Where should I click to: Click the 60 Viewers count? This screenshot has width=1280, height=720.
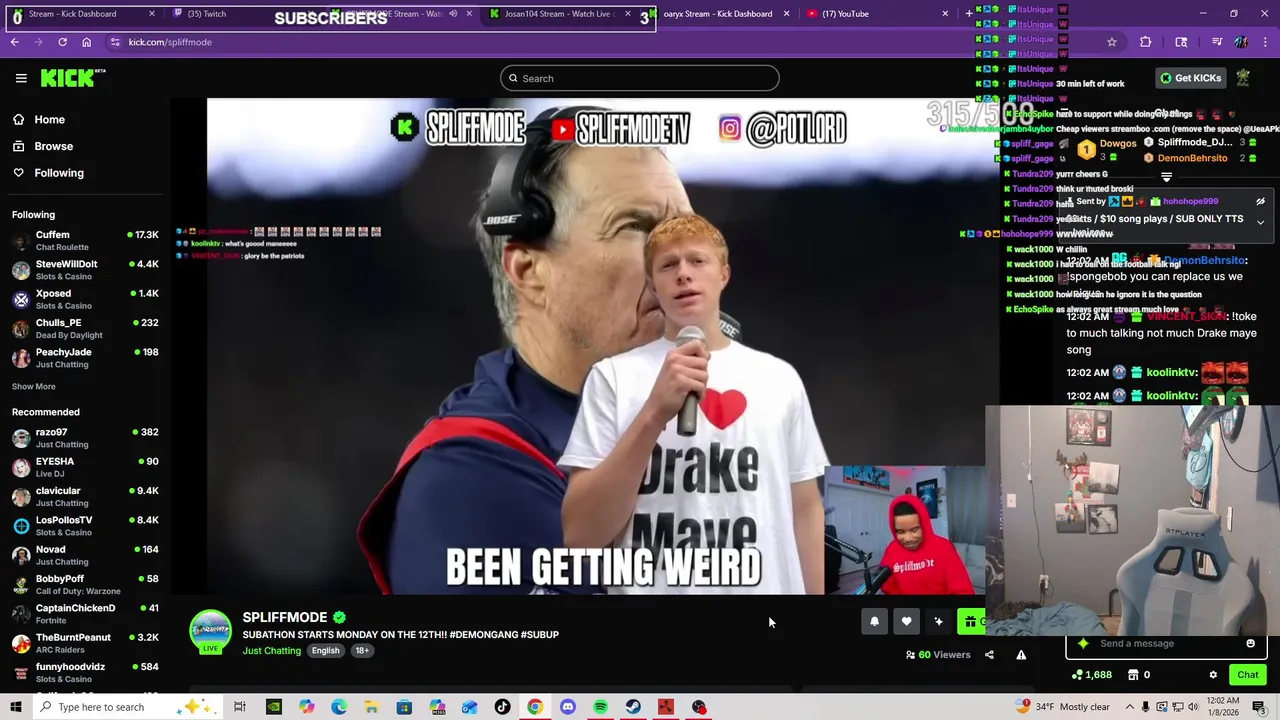[938, 655]
